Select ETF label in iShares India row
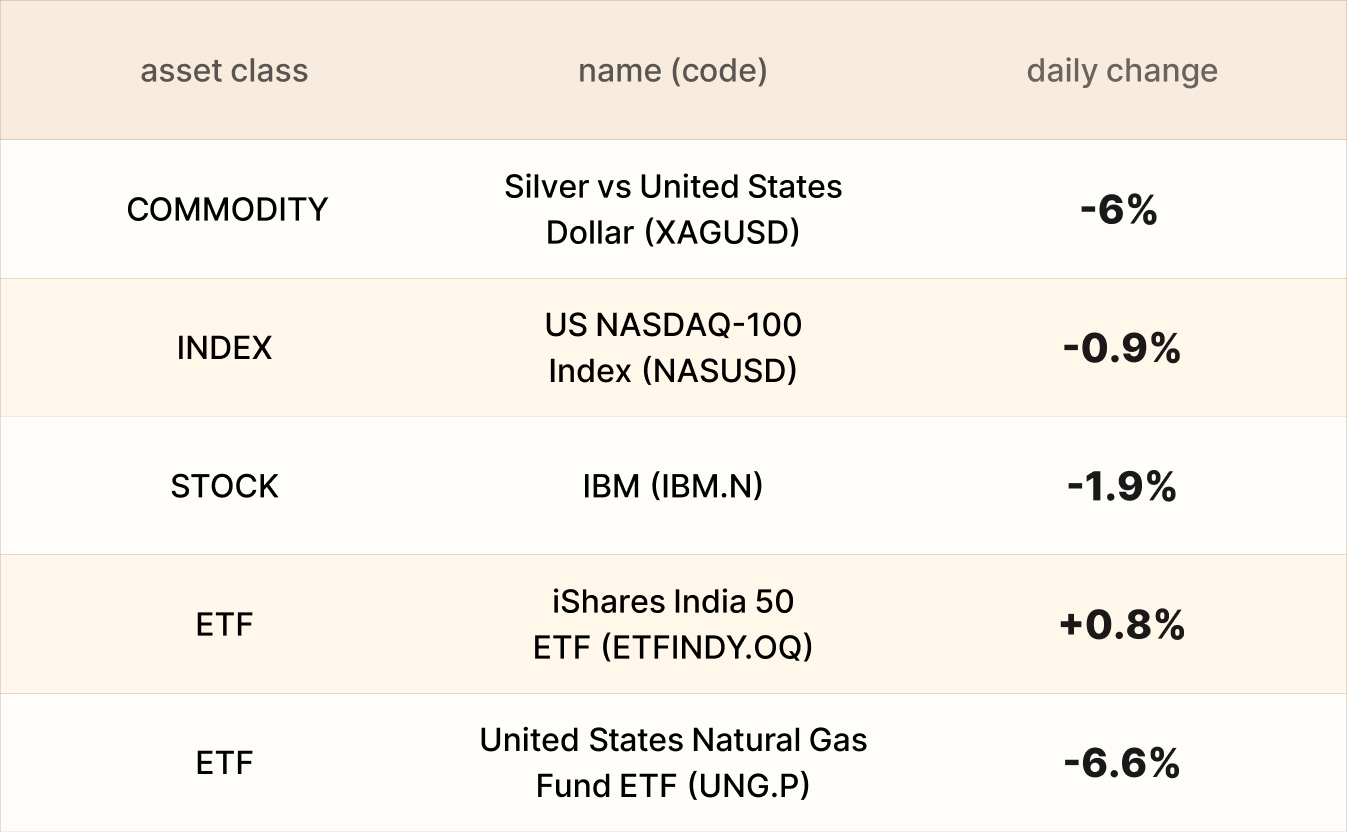The width and height of the screenshot is (1347, 832). pos(224,625)
